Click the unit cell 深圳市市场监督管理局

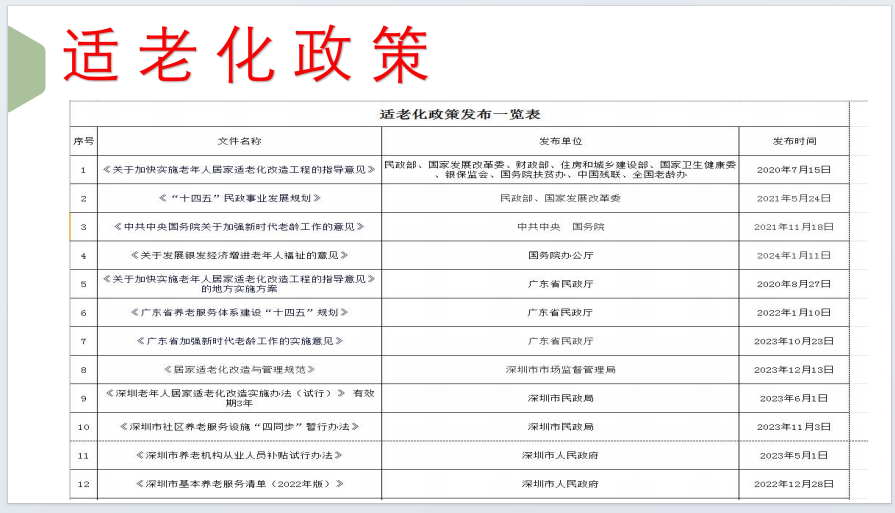click(x=560, y=369)
